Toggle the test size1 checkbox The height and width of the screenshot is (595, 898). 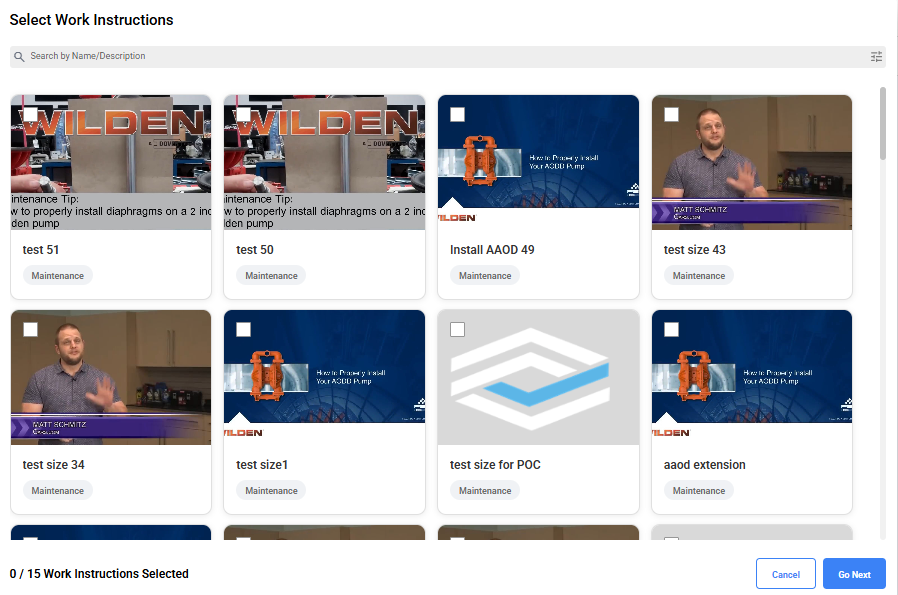(243, 329)
